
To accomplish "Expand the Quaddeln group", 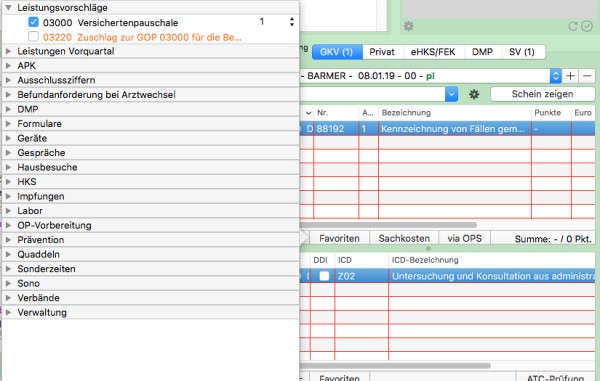I will coord(8,254).
